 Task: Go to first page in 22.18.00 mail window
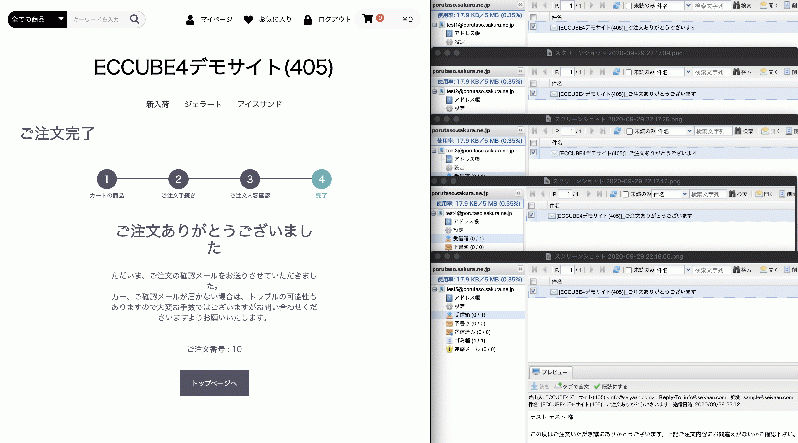click(534, 269)
